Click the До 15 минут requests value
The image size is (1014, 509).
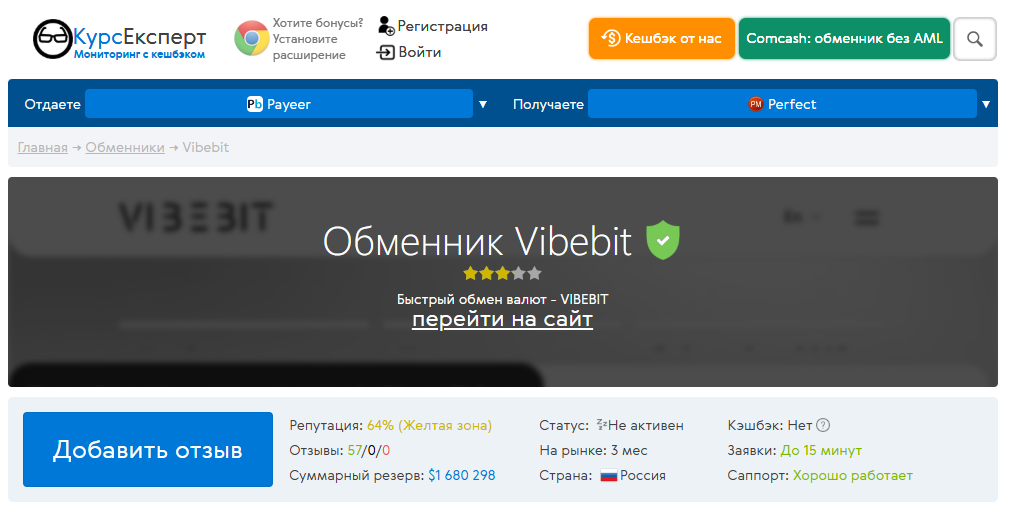click(821, 450)
